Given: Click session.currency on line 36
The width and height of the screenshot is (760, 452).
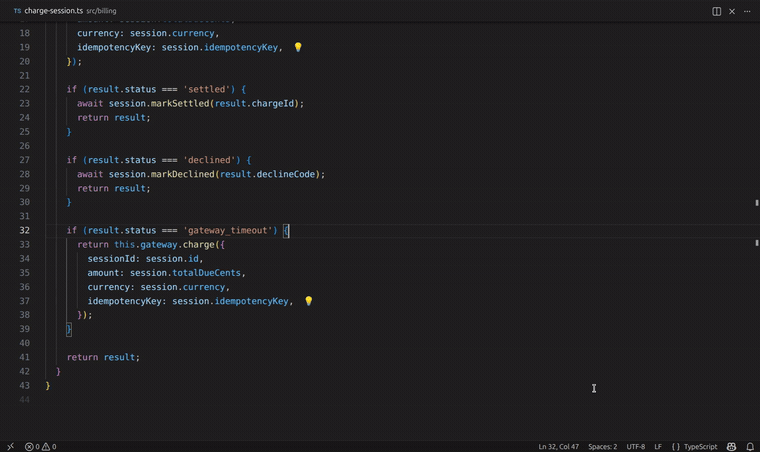Looking at the screenshot, I should click(183, 287).
